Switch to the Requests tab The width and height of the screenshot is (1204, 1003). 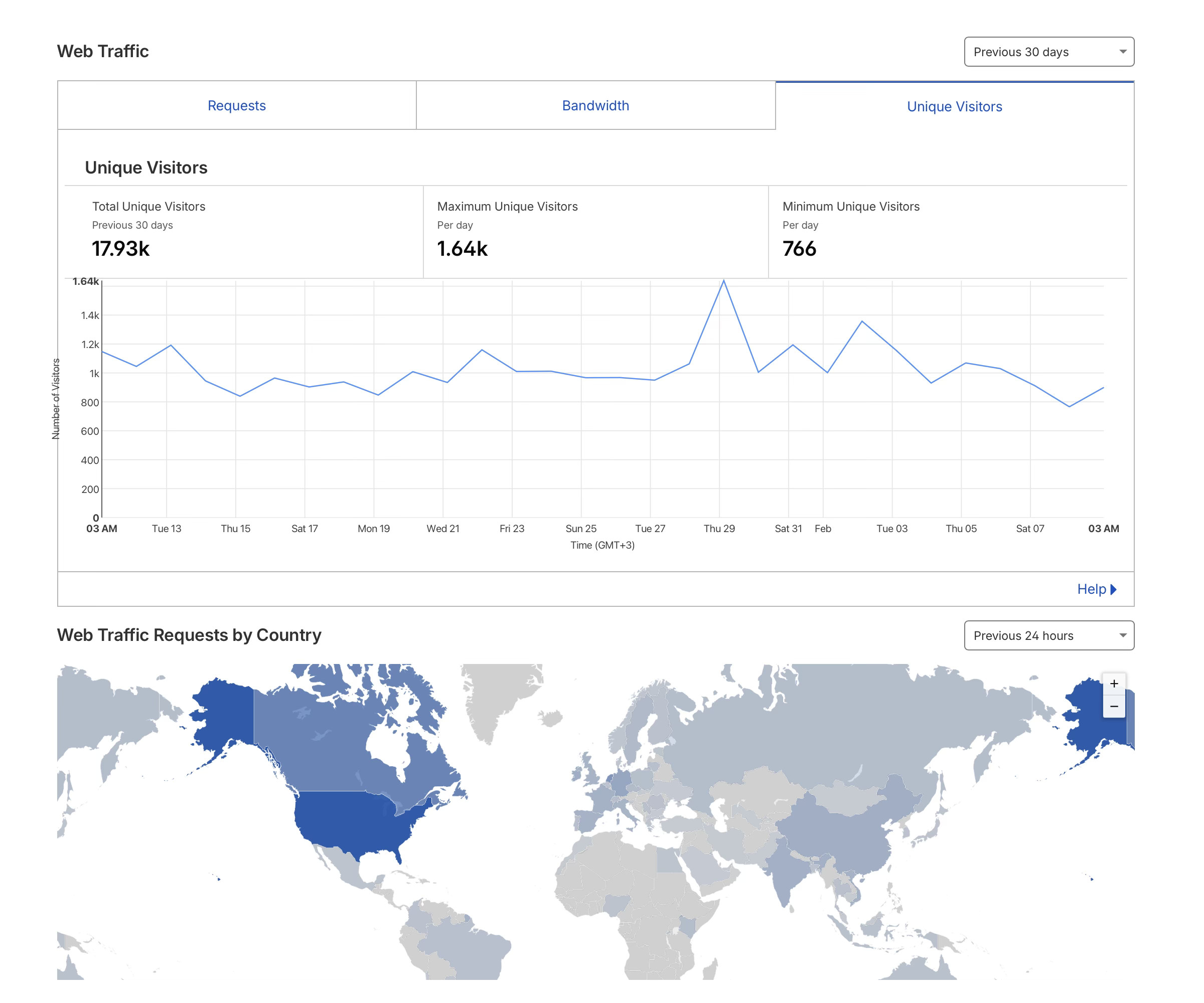[236, 105]
